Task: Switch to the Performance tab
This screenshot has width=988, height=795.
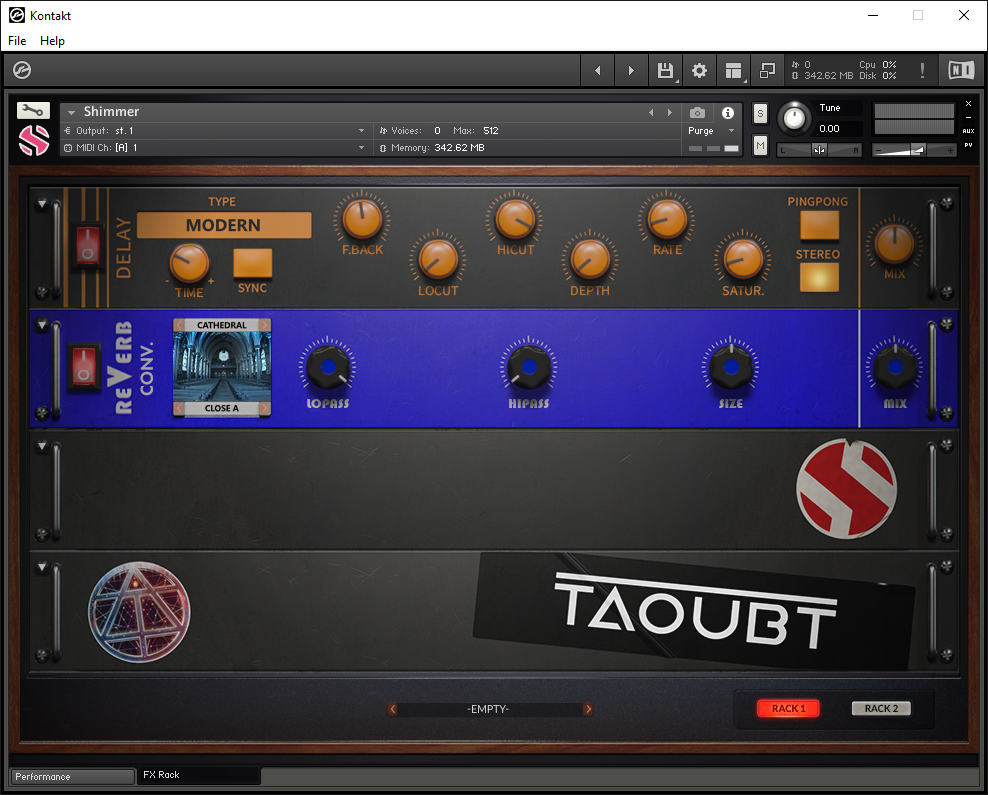Action: [72, 776]
